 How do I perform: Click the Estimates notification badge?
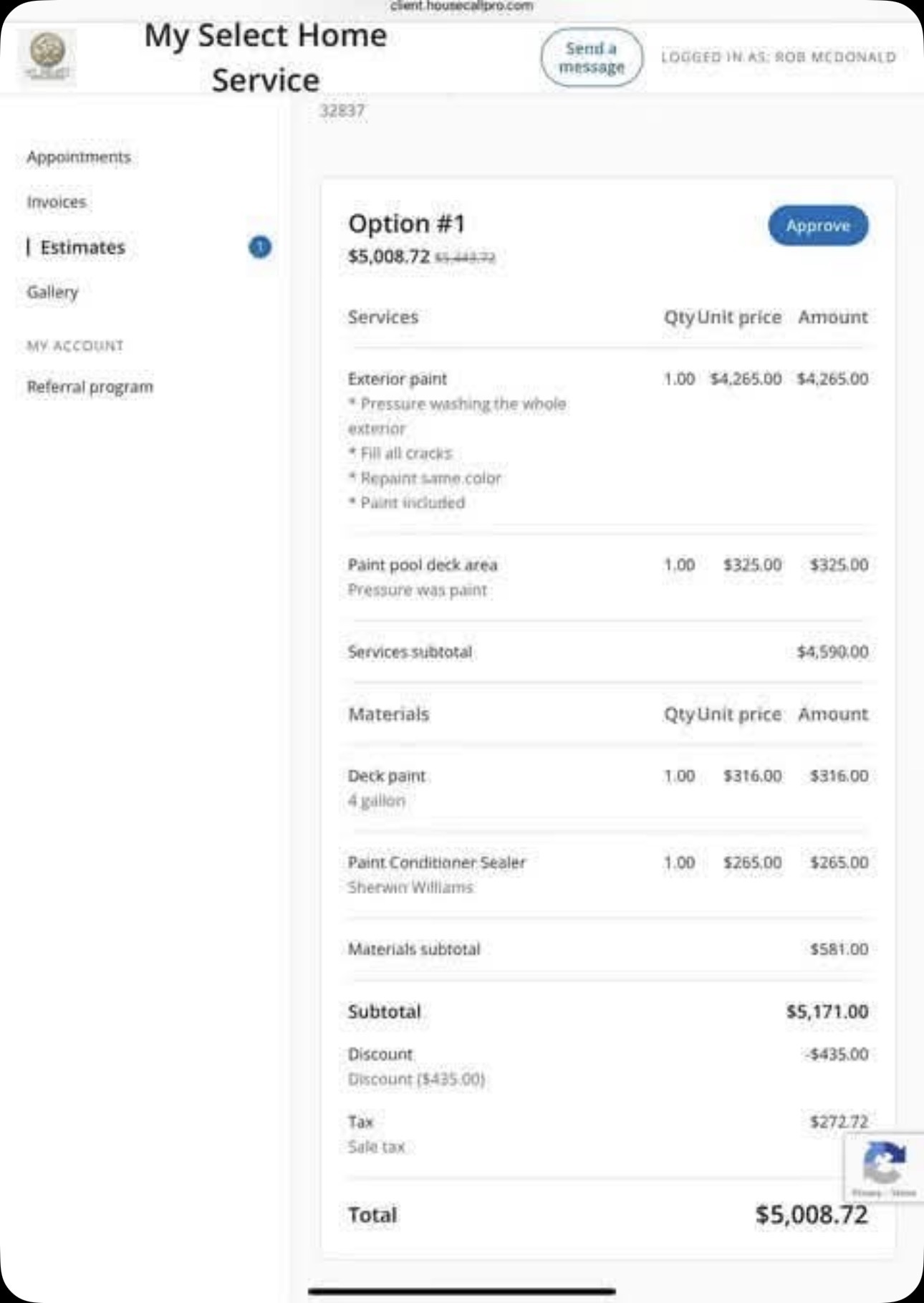click(259, 247)
